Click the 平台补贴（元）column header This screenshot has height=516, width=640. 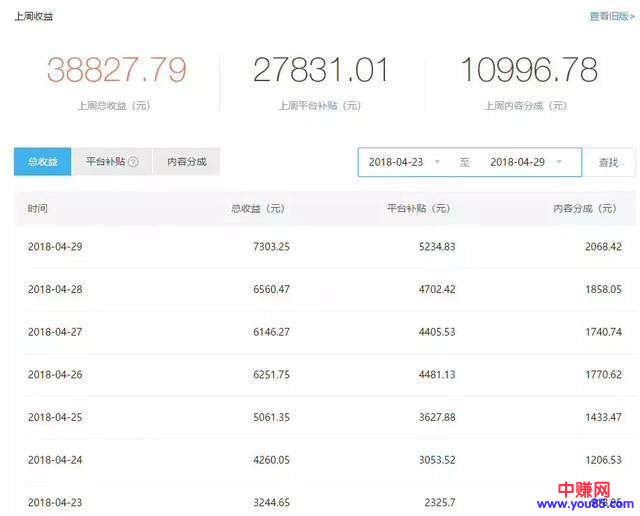pos(418,209)
